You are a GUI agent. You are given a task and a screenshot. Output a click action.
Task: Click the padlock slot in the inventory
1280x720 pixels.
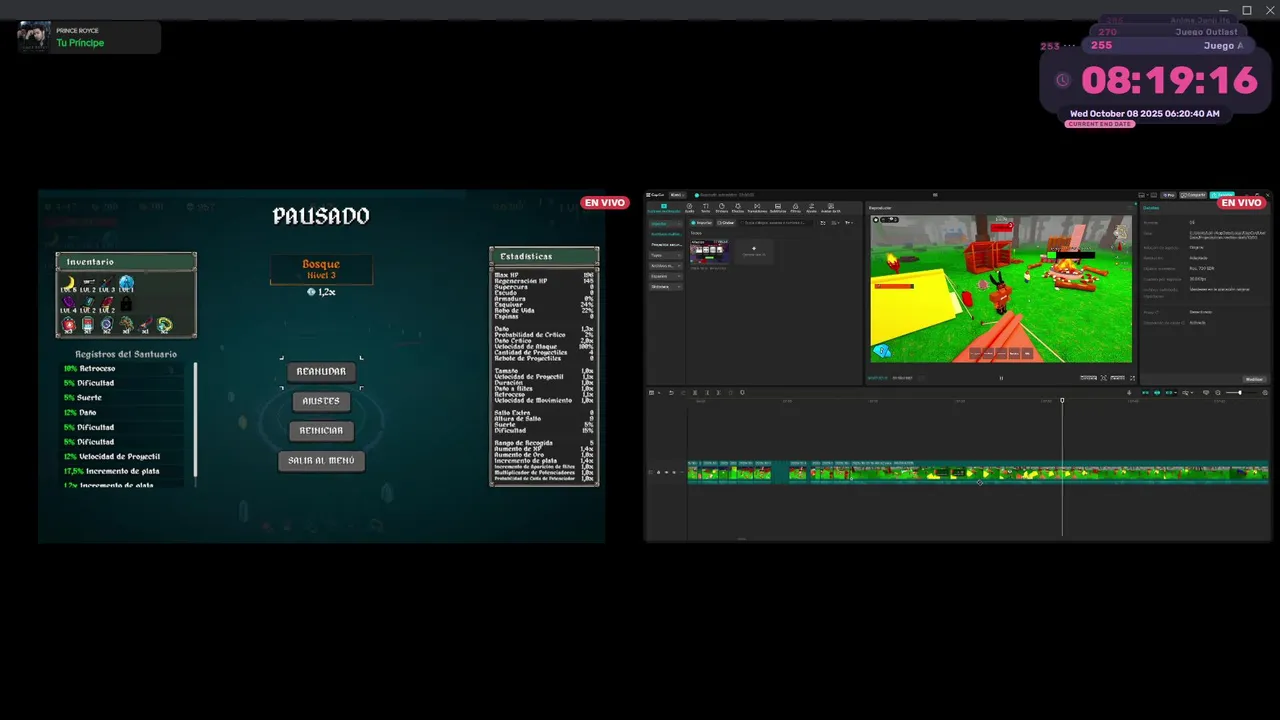coord(126,304)
